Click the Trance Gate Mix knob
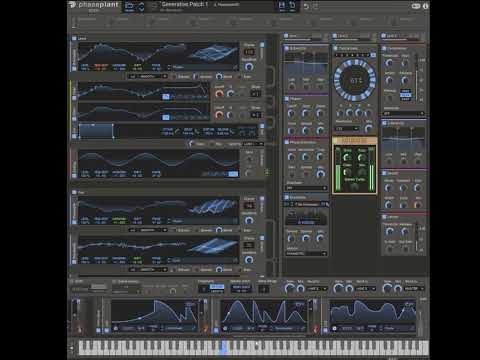The image size is (480, 360). [369, 128]
